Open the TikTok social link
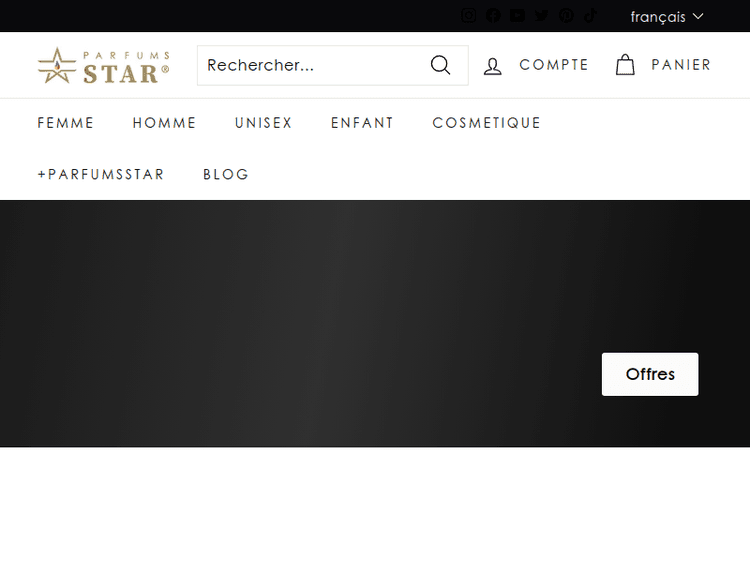Image resolution: width=750 pixels, height=563 pixels. (590, 16)
